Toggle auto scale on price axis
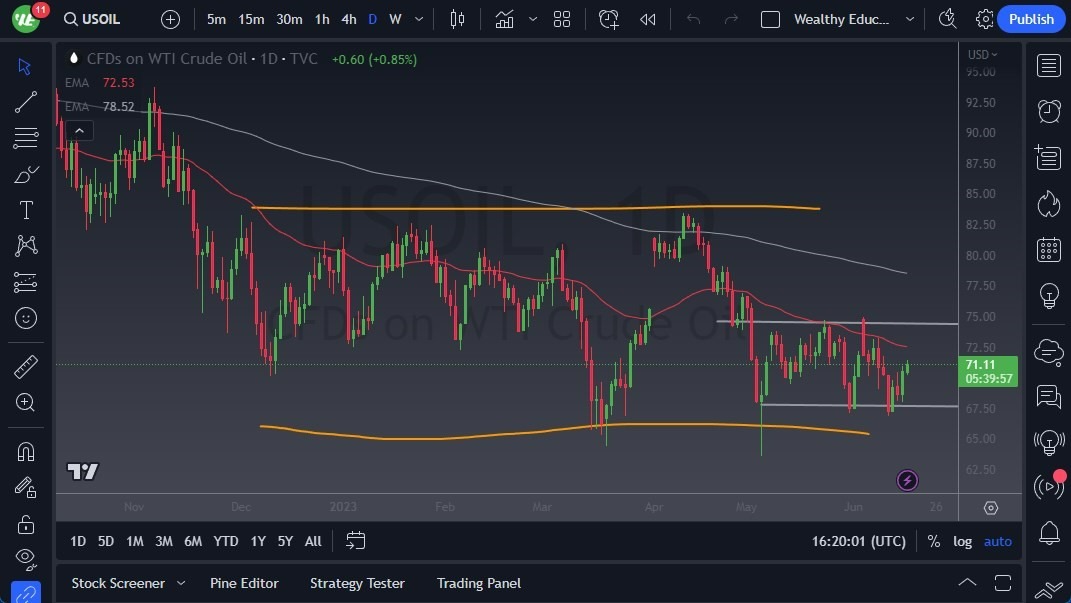1071x603 pixels. (x=998, y=541)
